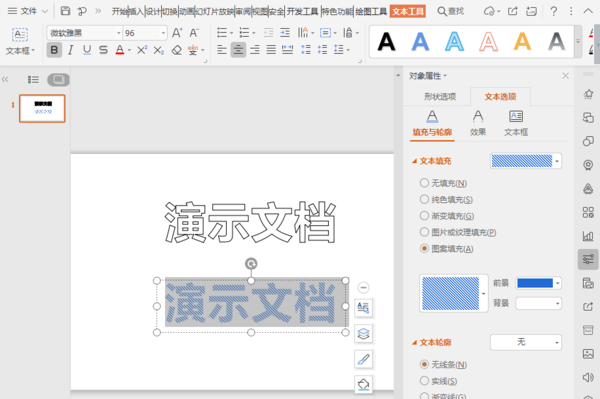Click the undo arrow icon

pos(82,11)
